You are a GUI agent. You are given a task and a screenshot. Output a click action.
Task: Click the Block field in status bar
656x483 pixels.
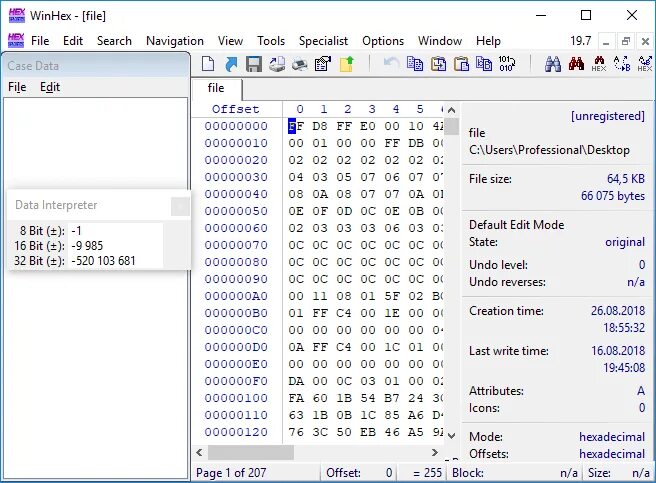click(x=515, y=473)
